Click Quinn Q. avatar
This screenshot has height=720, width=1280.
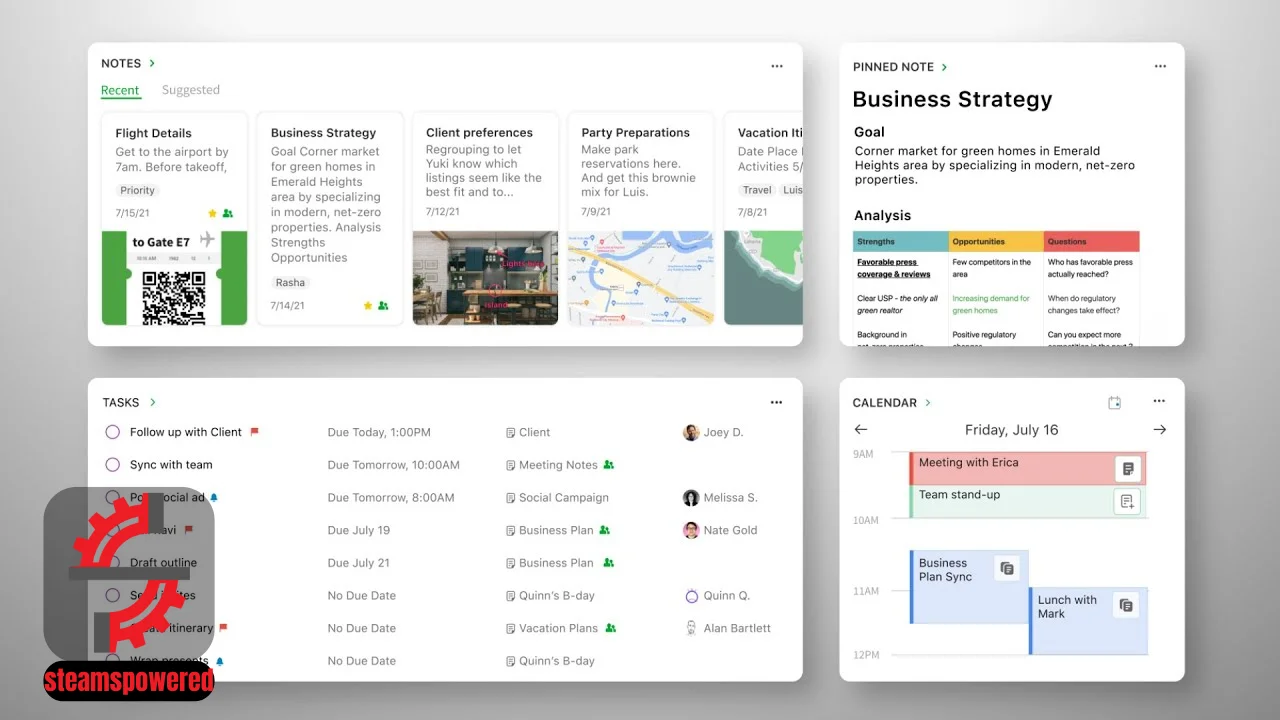tap(691, 596)
